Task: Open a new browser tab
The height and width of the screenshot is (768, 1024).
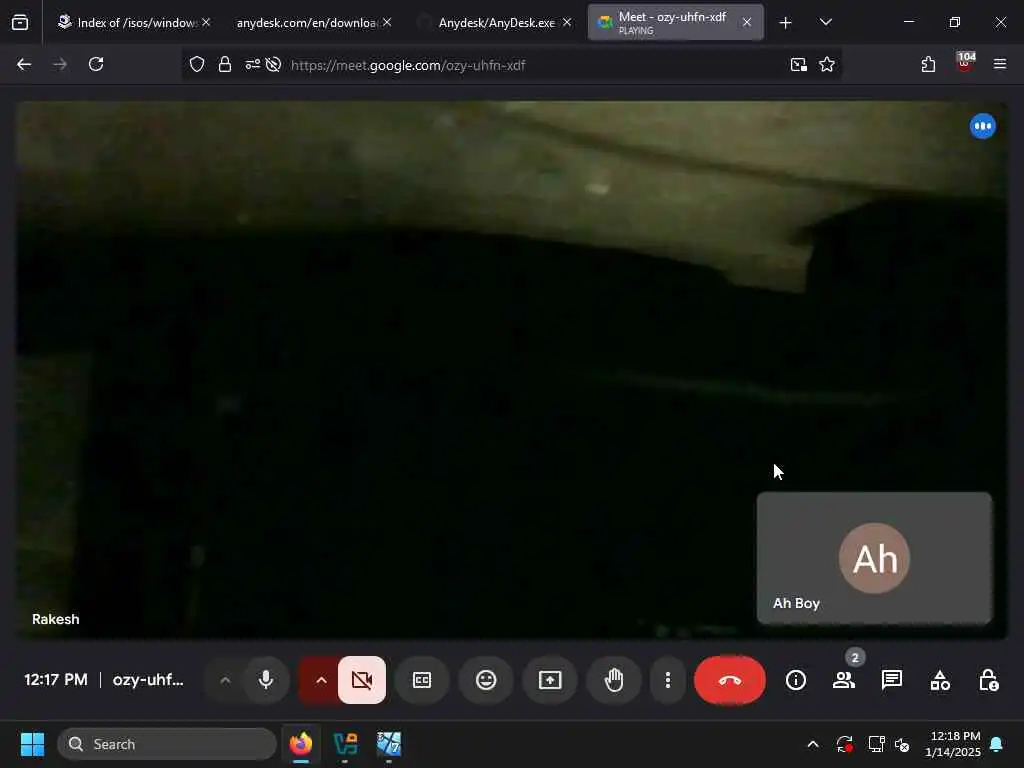Action: pyautogui.click(x=785, y=23)
